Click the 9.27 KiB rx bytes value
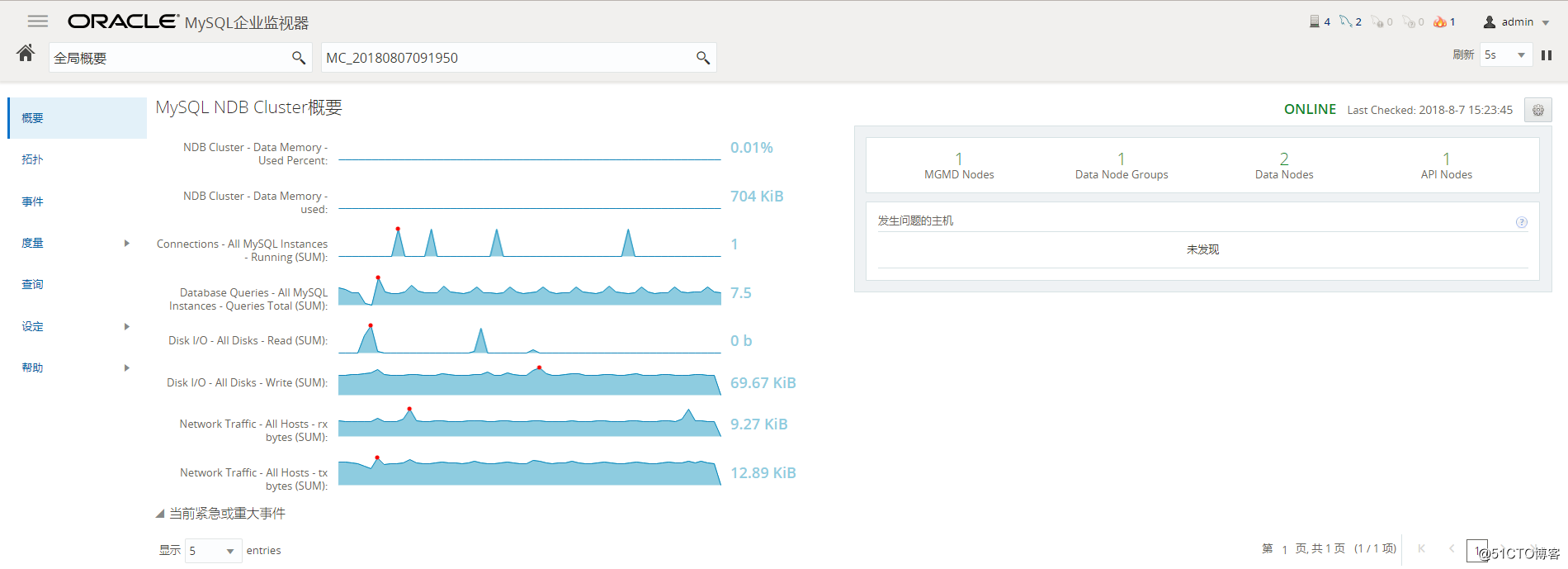 tap(759, 424)
